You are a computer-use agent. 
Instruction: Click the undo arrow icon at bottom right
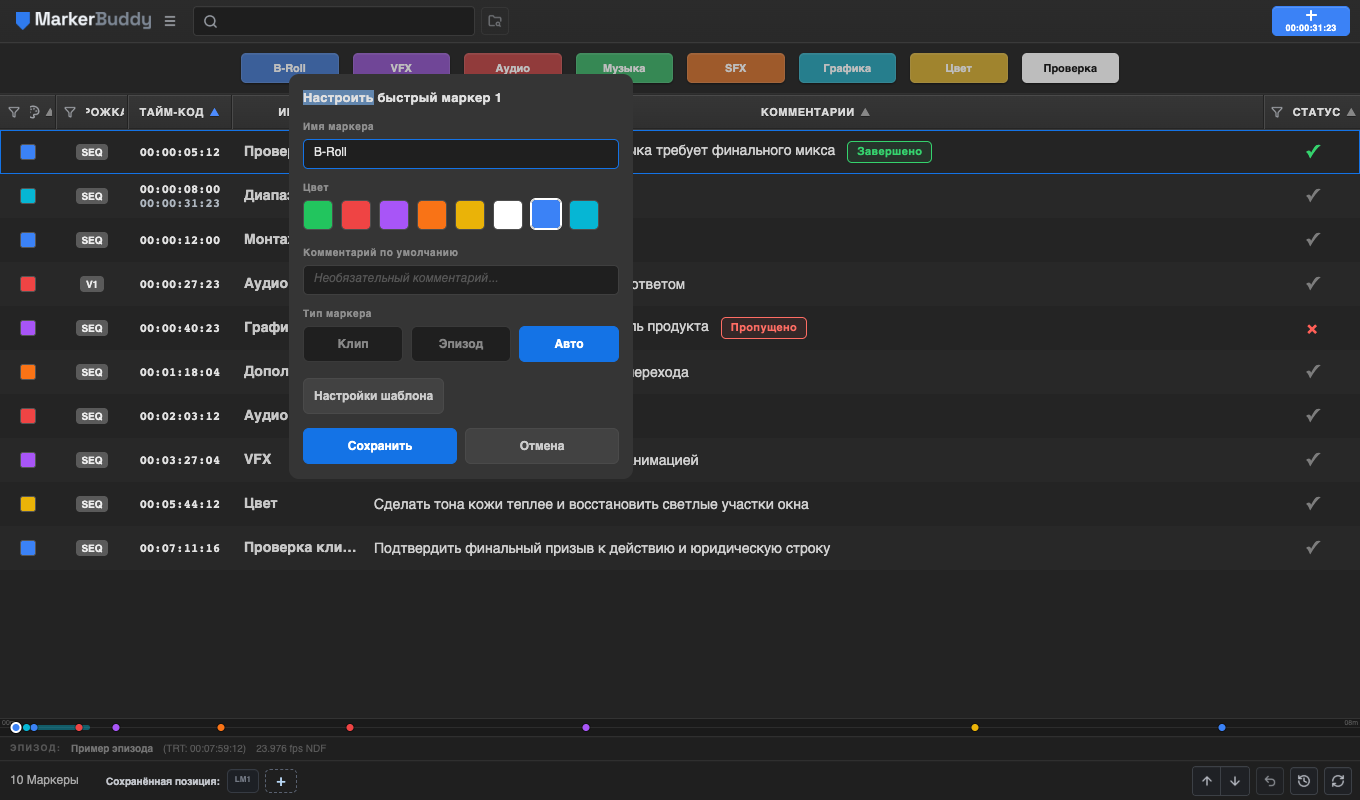pos(1270,781)
